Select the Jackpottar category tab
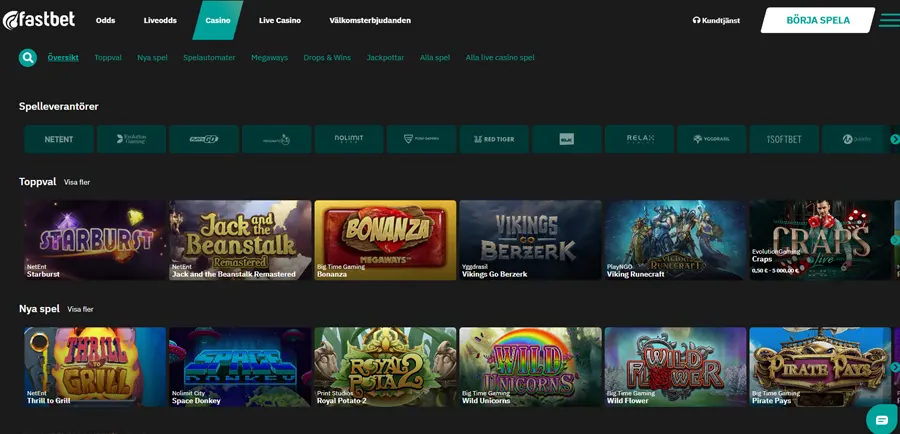The width and height of the screenshot is (900, 434). pos(385,57)
